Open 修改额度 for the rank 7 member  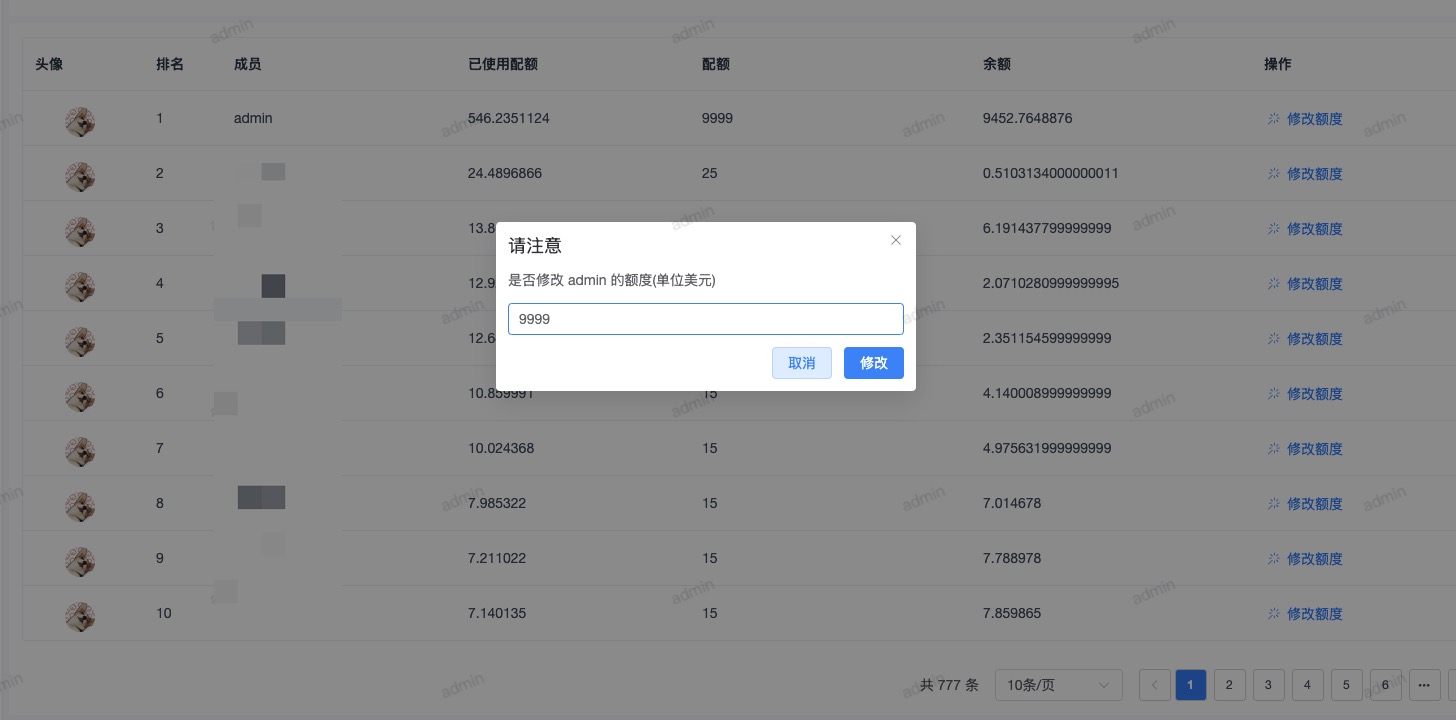coord(1315,449)
